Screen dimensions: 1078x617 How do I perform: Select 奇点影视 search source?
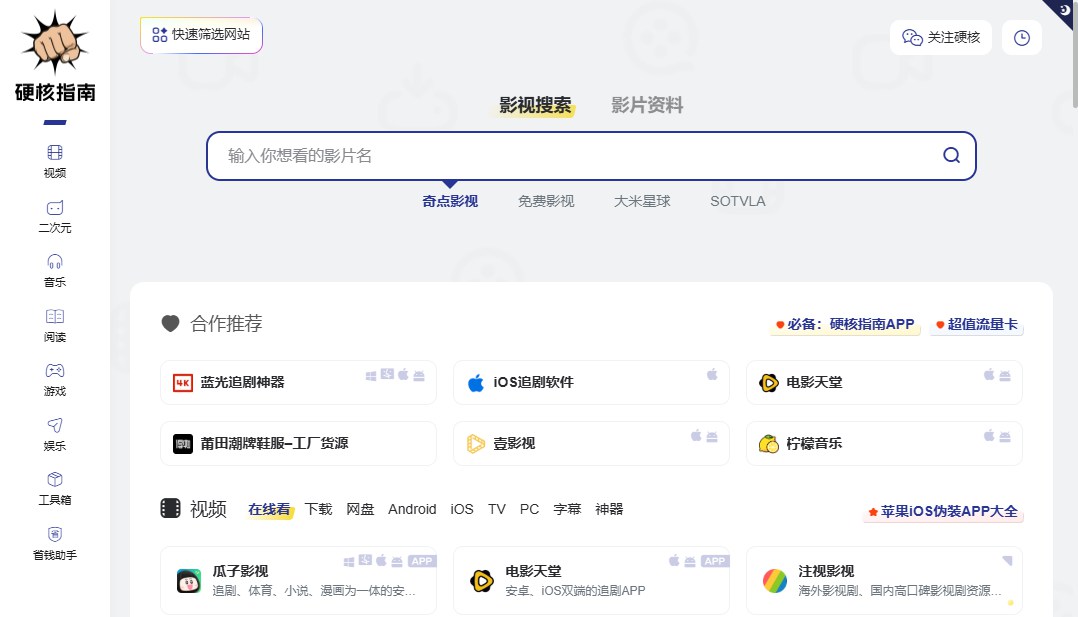coord(450,201)
